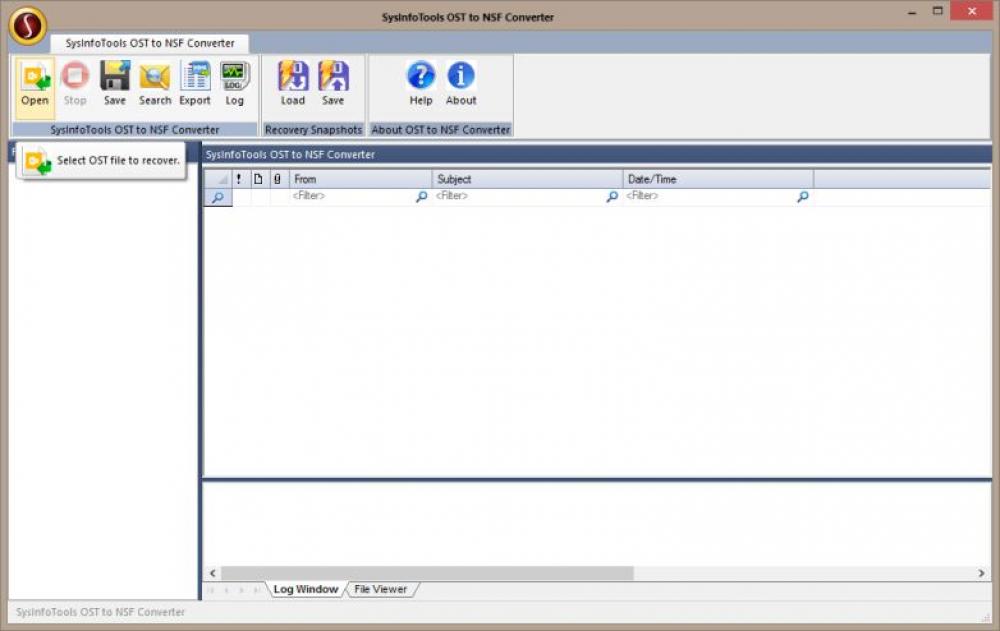
Task: Click the search magnifier in the From filter
Action: click(421, 197)
